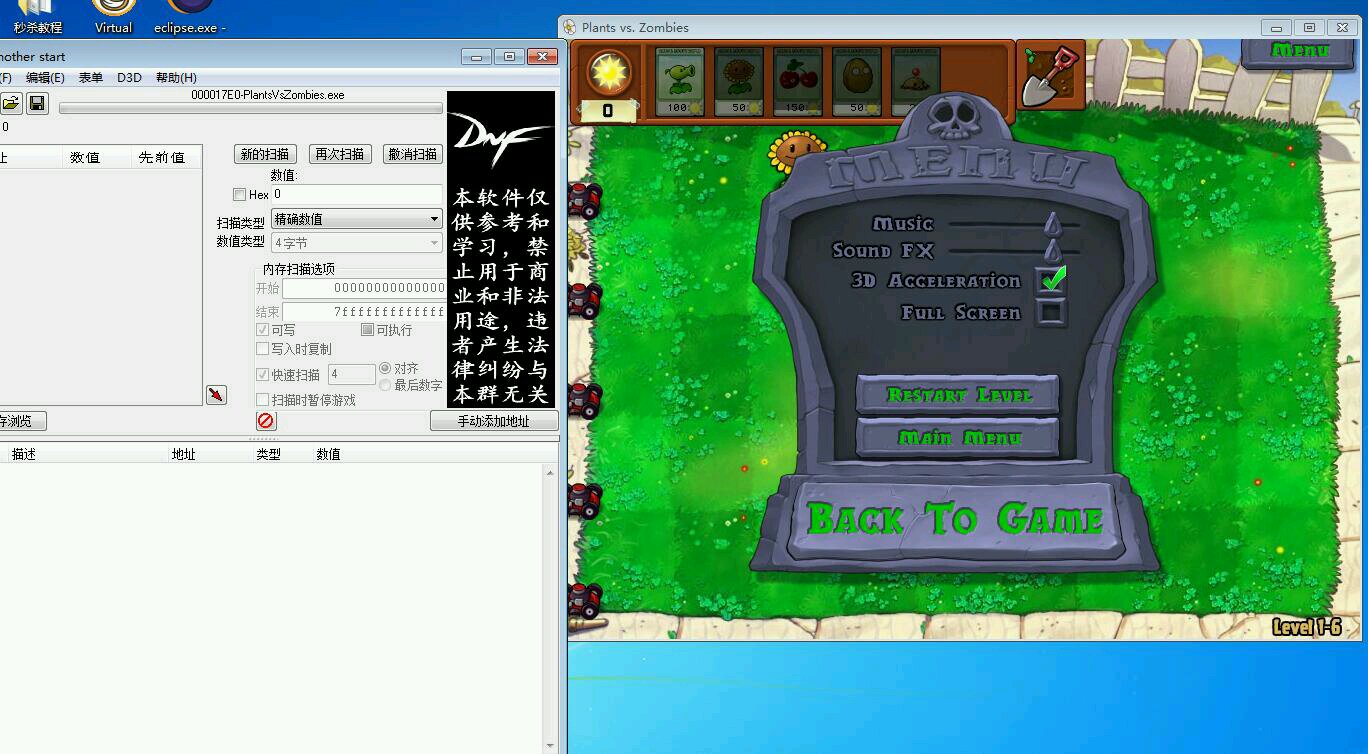
Task: Toggle the 写入时复制 (copy on write) checkbox
Action: [x=262, y=349]
